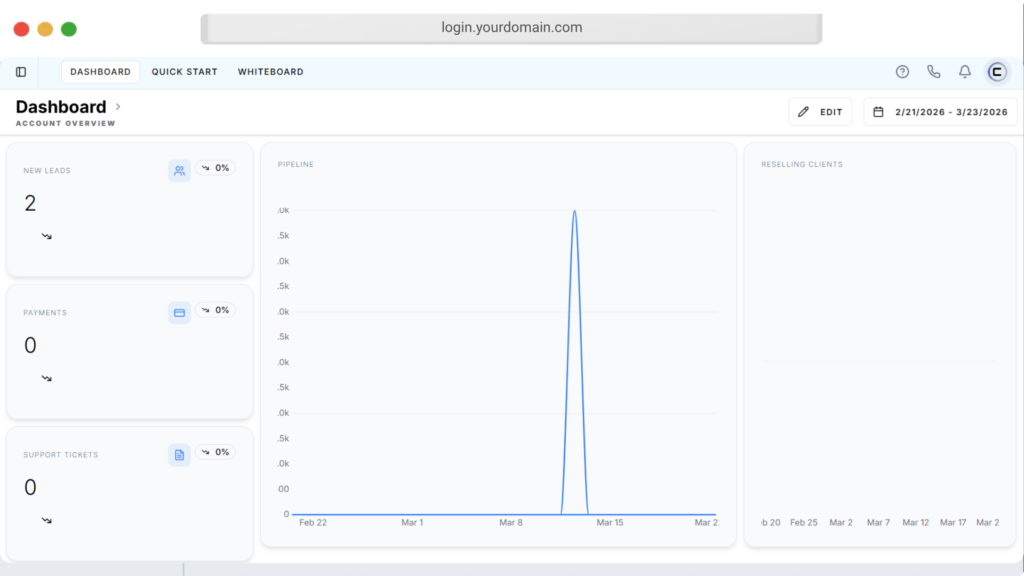The image size is (1024, 576).
Task: Open the notifications bell icon
Action: [965, 72]
